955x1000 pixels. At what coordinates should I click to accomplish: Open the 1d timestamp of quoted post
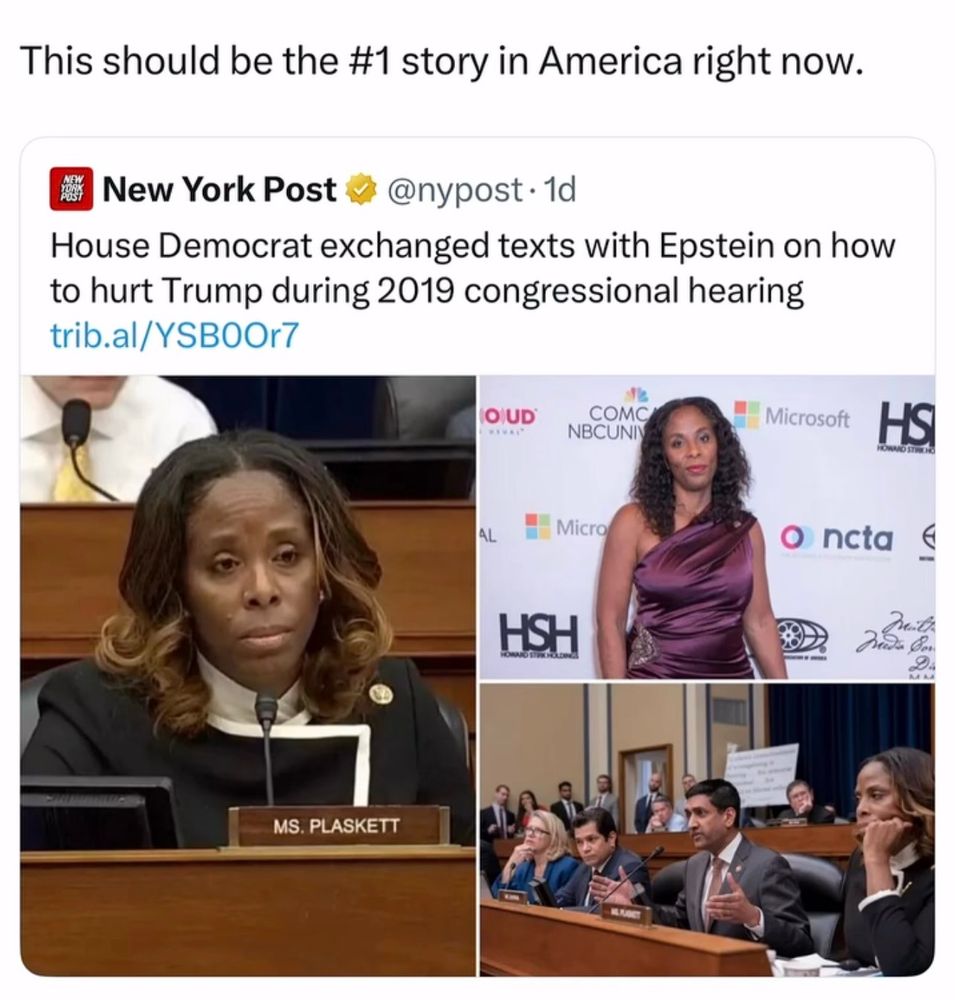pyautogui.click(x=558, y=189)
